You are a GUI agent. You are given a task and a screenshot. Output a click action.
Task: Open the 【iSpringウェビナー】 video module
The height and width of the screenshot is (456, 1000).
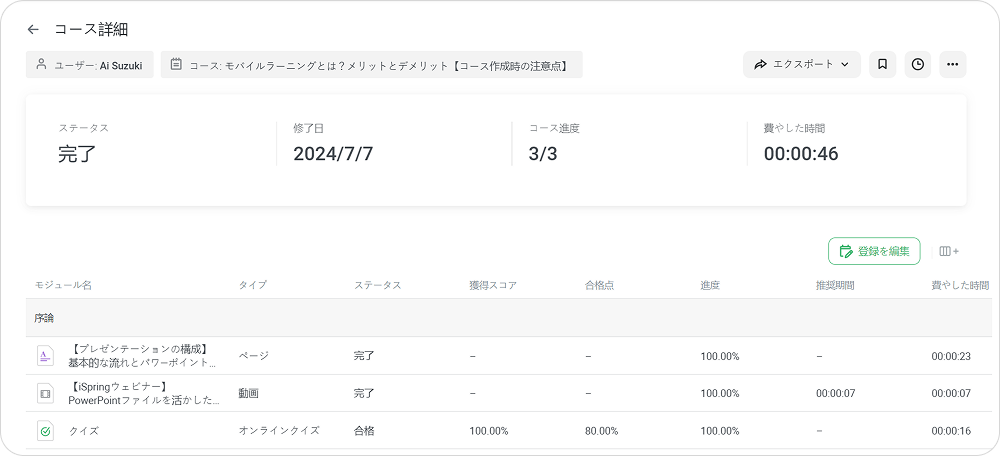tap(143, 393)
